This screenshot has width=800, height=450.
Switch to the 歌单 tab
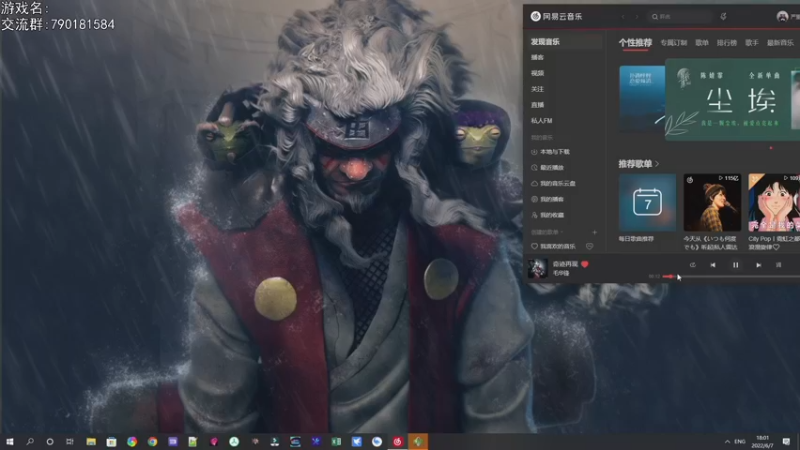tap(702, 43)
